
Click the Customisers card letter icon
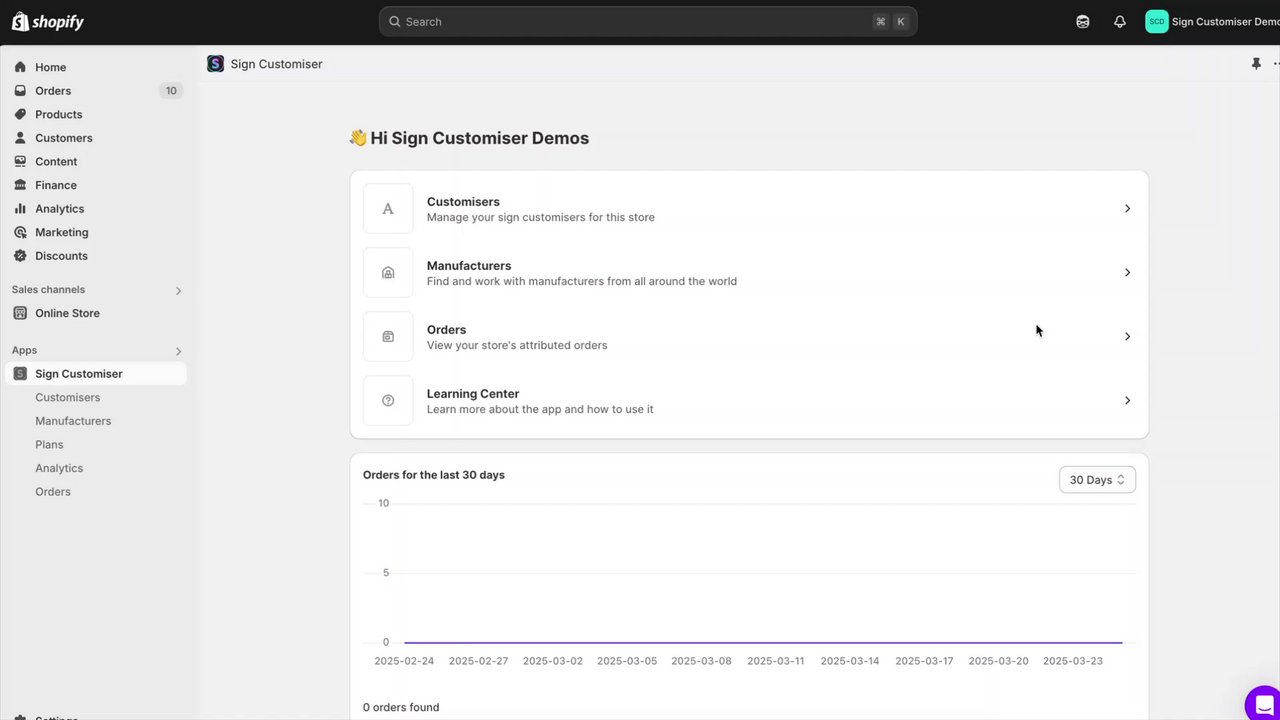(x=388, y=209)
